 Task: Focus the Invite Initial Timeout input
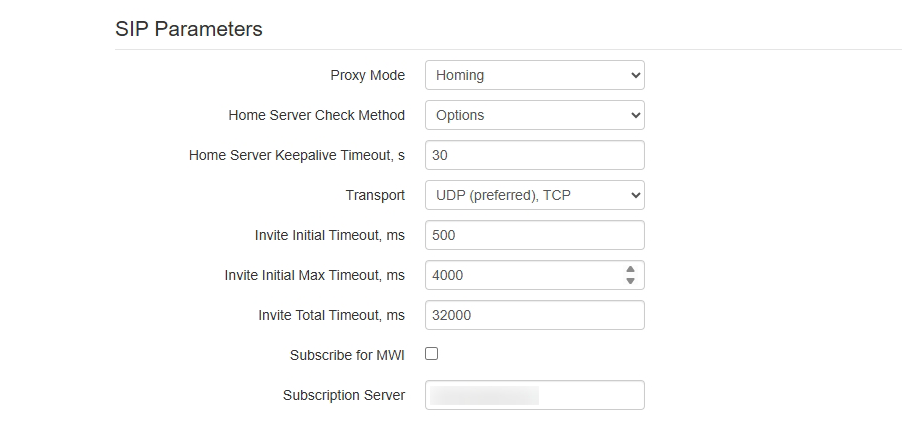(534, 235)
